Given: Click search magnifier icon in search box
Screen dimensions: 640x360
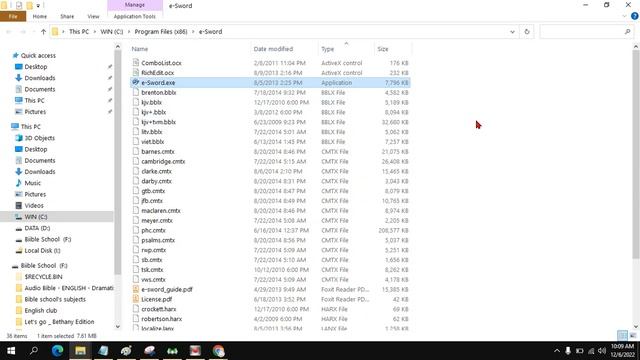Looking at the screenshot, I should 627,32.
